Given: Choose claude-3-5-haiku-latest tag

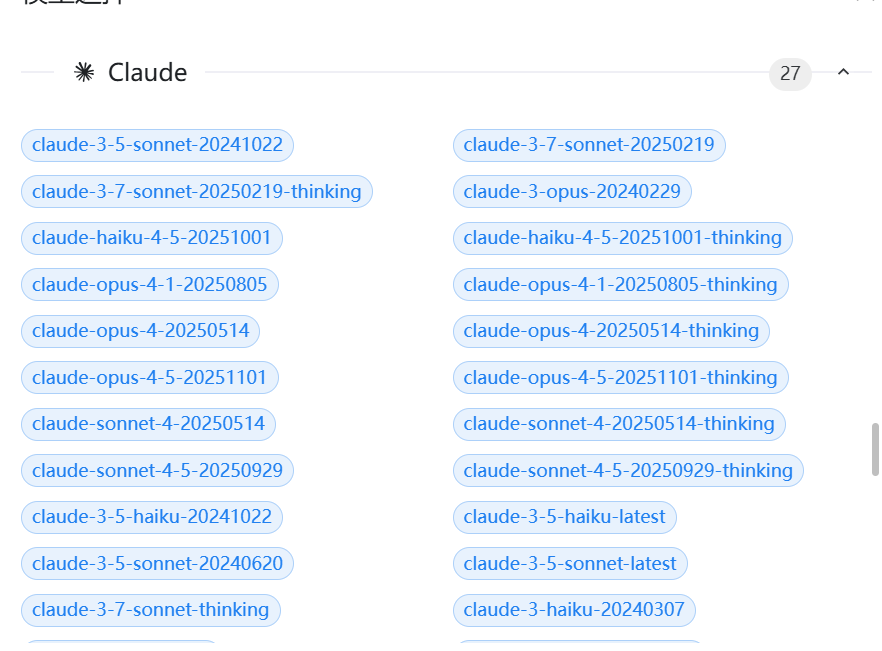Looking at the screenshot, I should [565, 517].
